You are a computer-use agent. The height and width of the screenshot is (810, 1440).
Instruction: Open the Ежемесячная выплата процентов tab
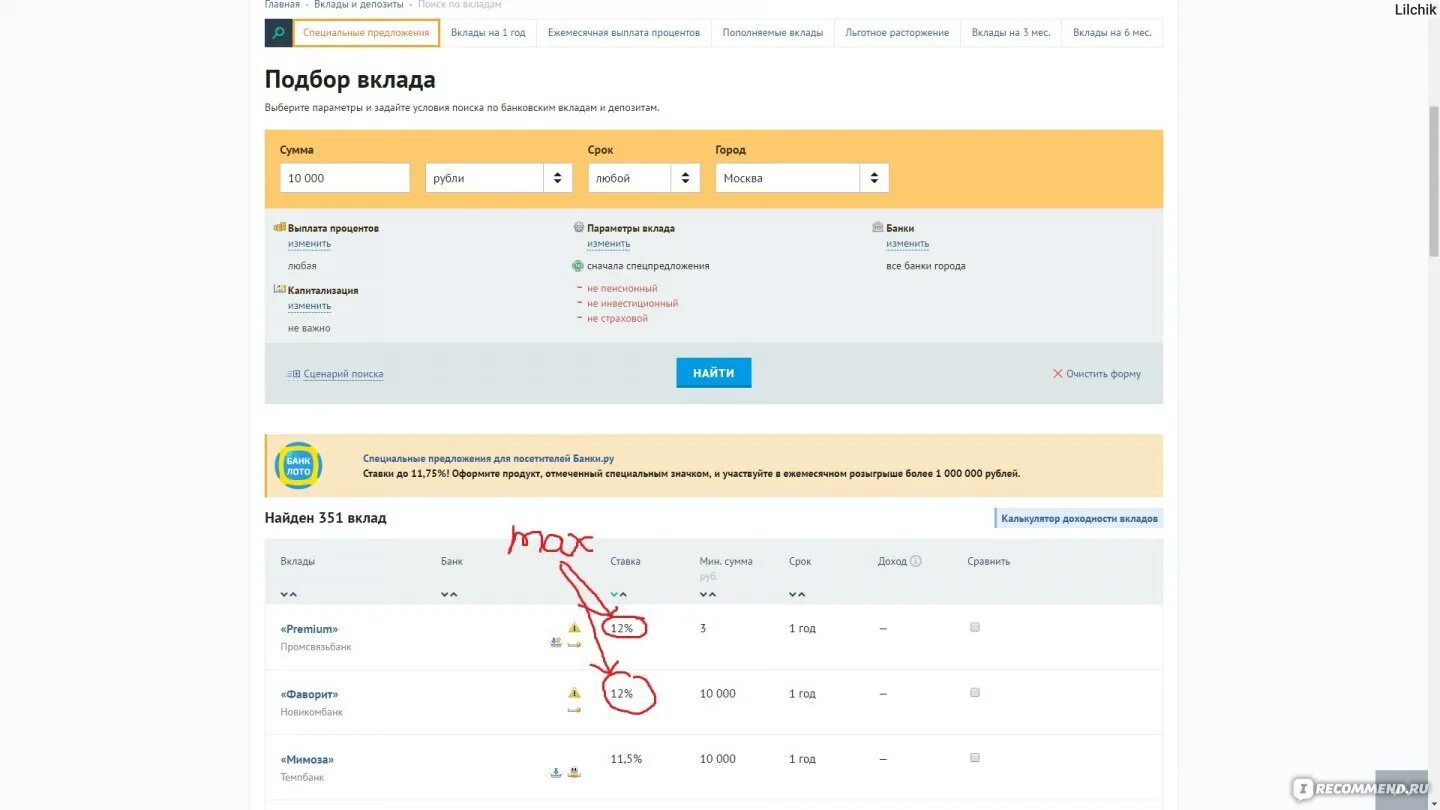(x=624, y=33)
